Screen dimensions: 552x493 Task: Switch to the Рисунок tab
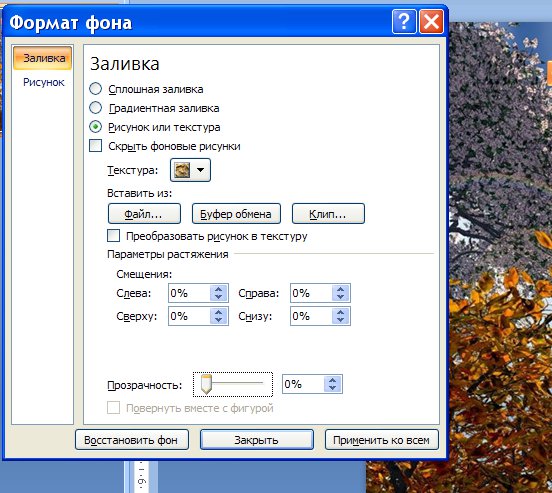click(44, 82)
